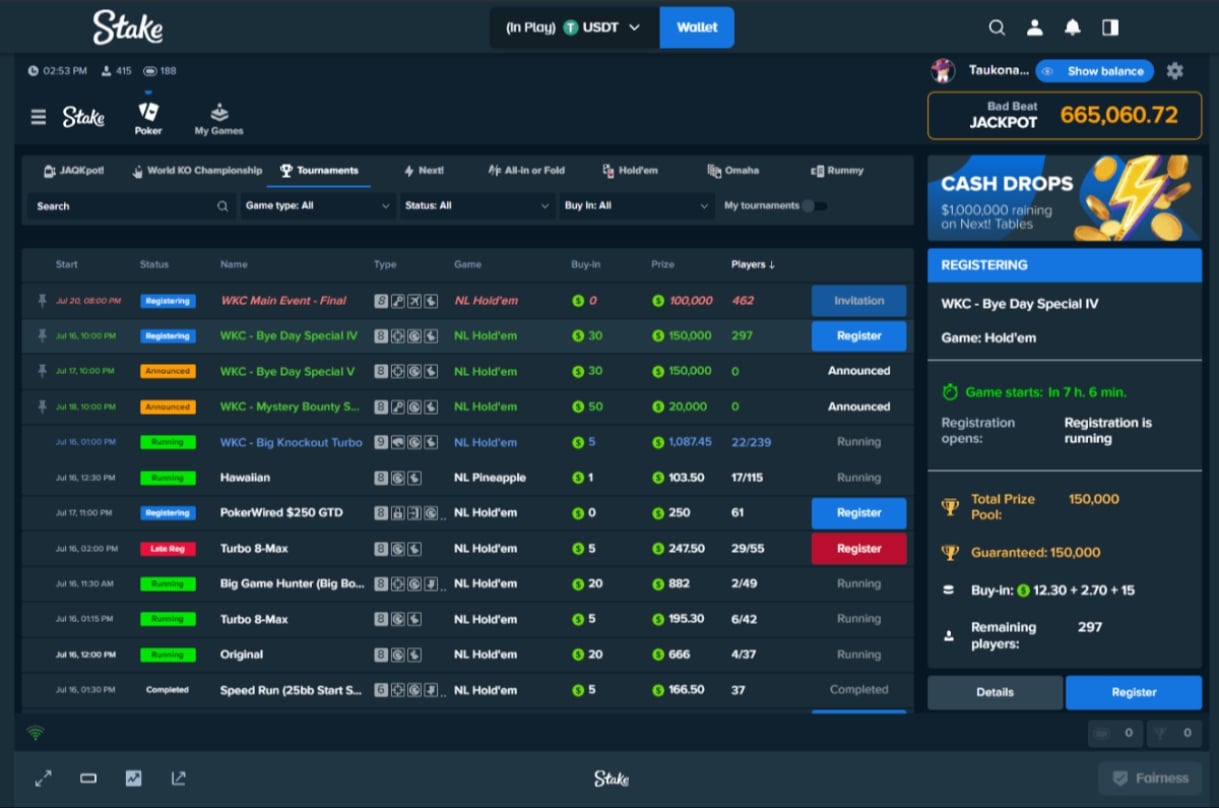Open the user profile icon
The width and height of the screenshot is (1219, 808).
1036,28
